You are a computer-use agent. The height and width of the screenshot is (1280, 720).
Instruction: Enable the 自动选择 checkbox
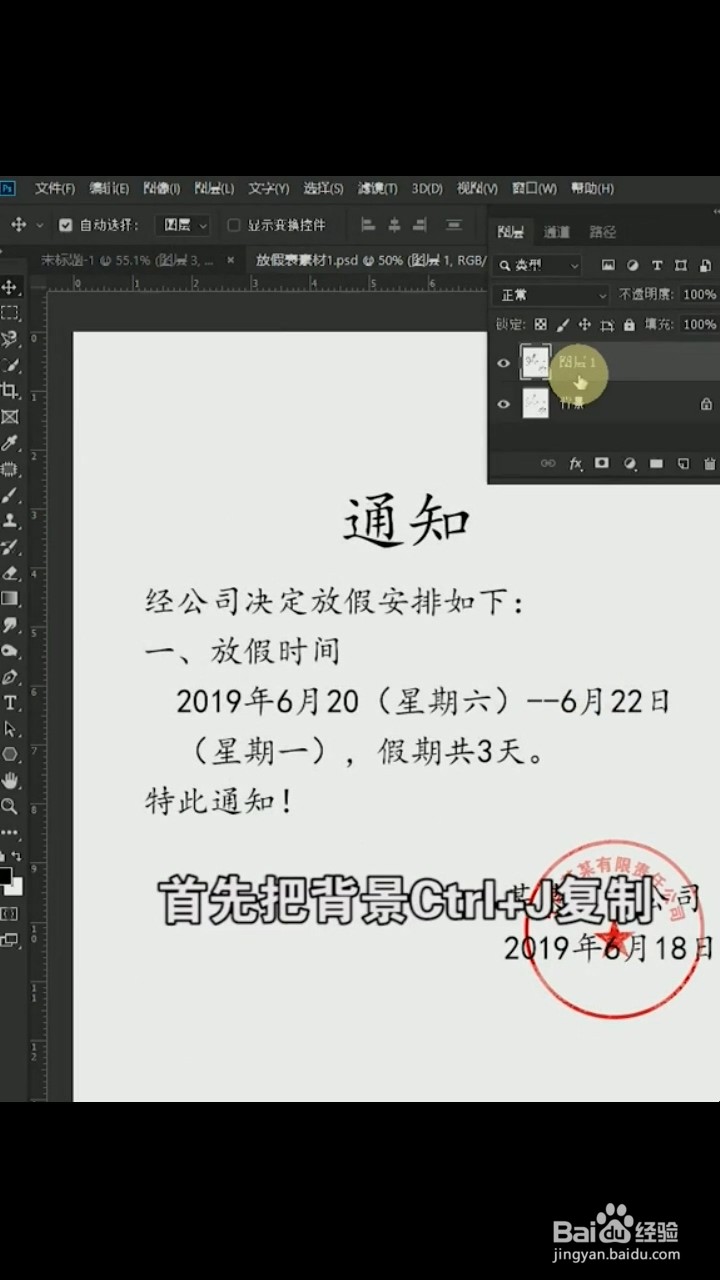click(x=66, y=225)
